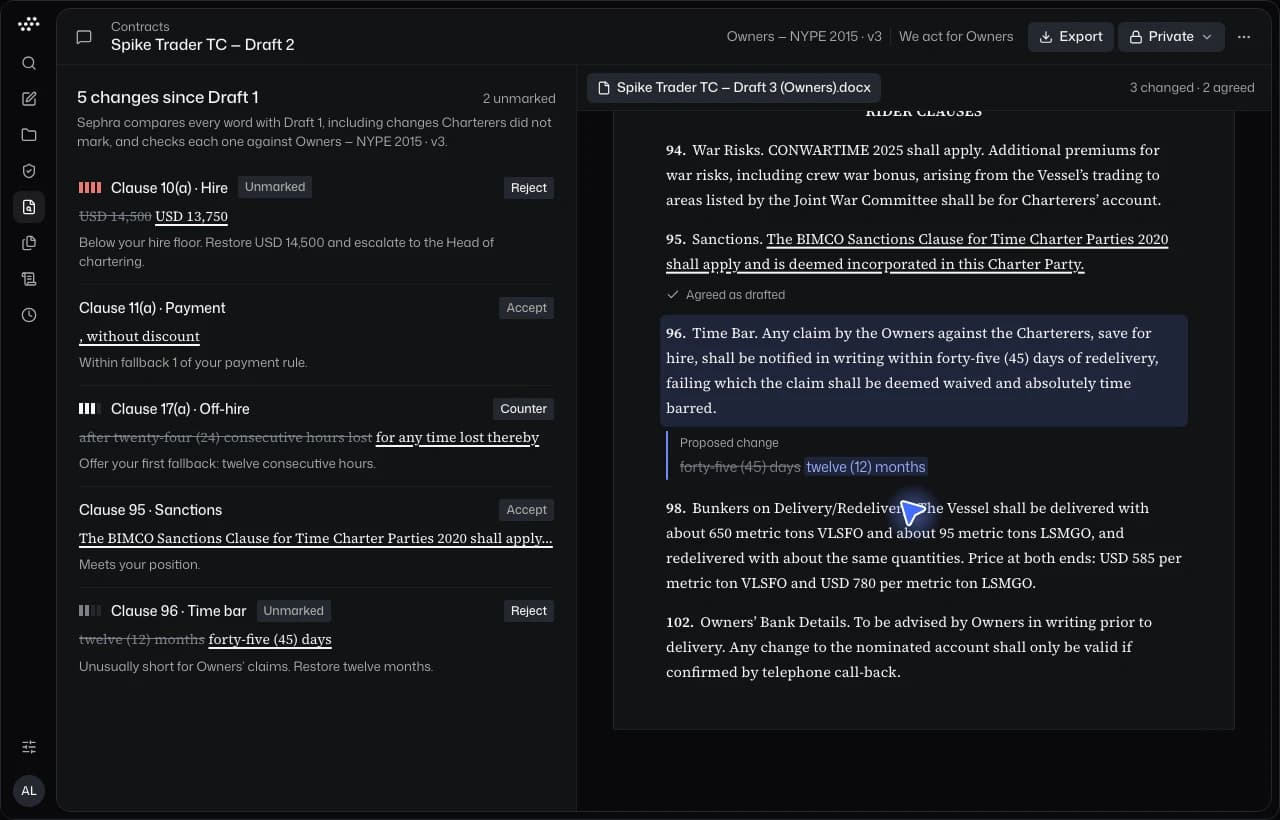Click the '5 changes since Draft 1' heading
The width and height of the screenshot is (1280, 820).
pyautogui.click(x=168, y=97)
